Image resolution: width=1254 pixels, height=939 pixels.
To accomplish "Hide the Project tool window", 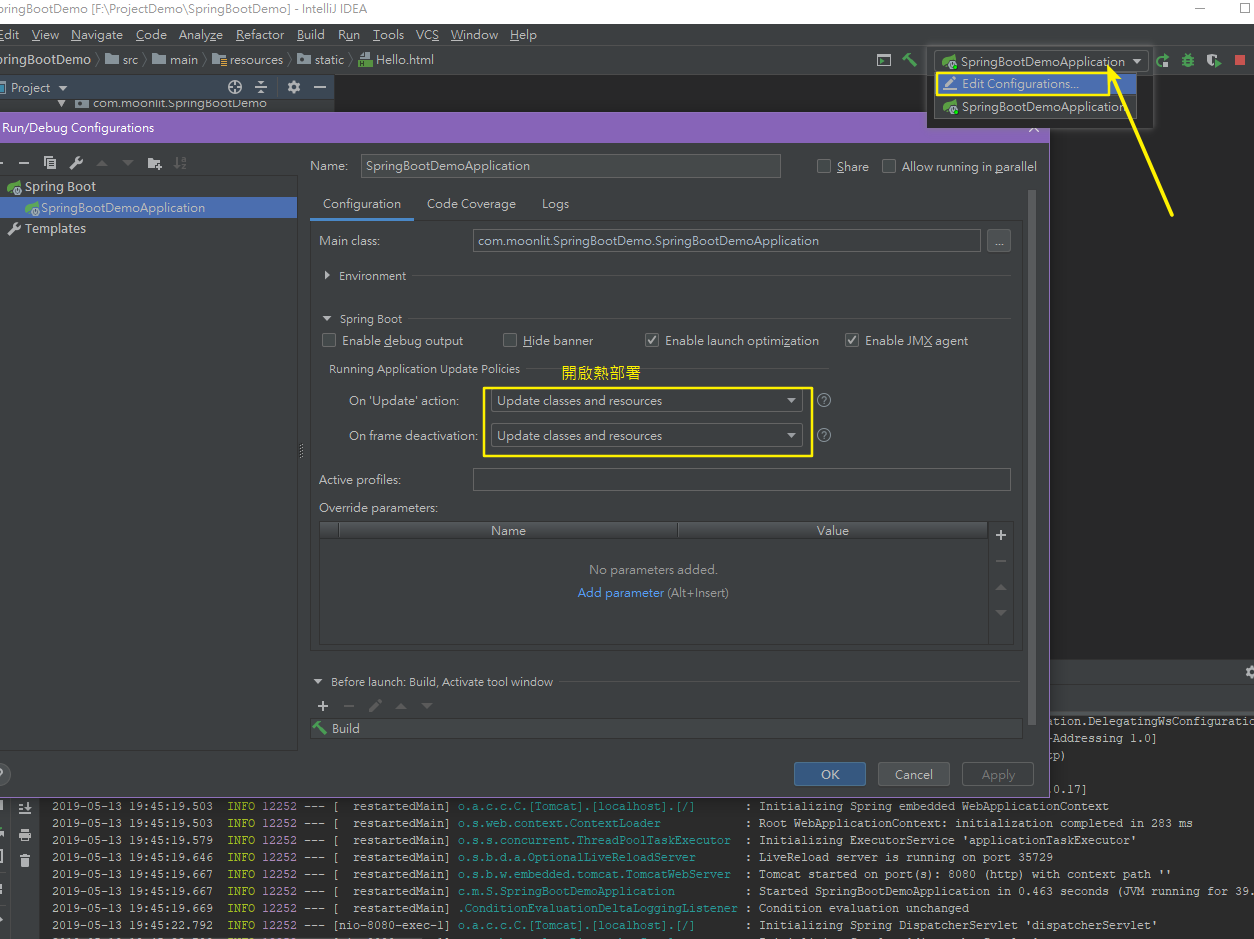I will (320, 88).
